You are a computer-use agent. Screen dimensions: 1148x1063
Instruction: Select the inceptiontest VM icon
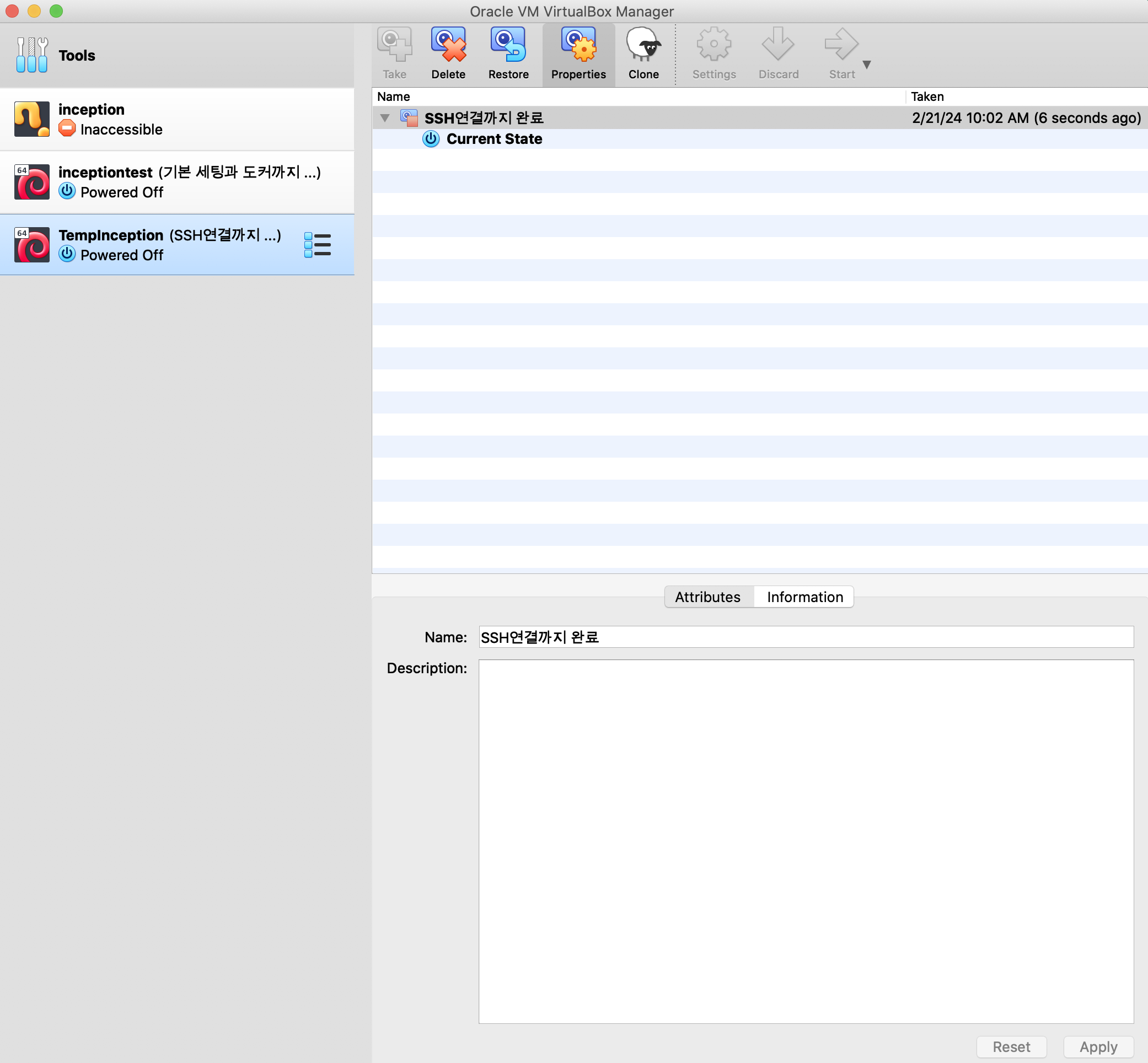pyautogui.click(x=31, y=182)
